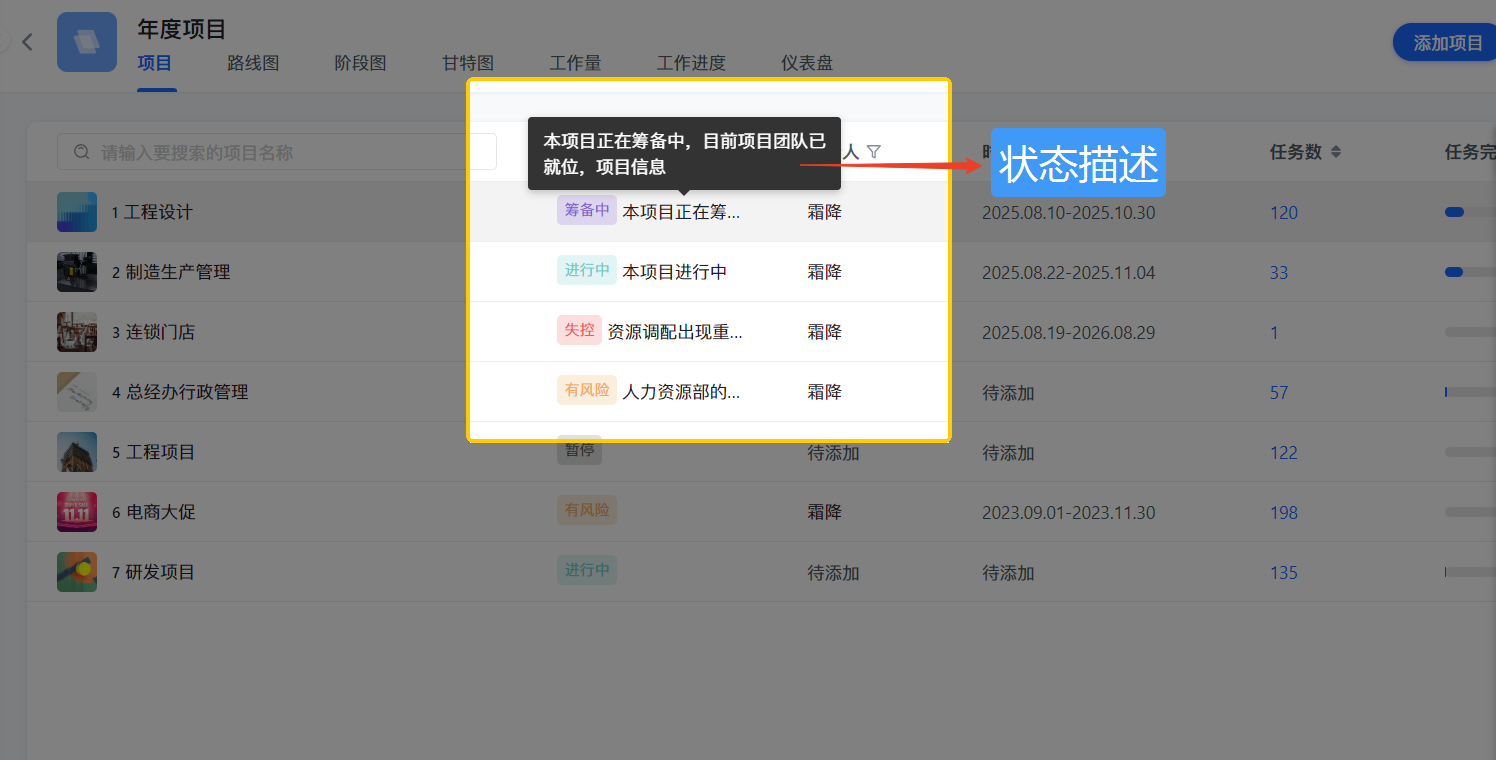Open the 120 task count link

1283,211
